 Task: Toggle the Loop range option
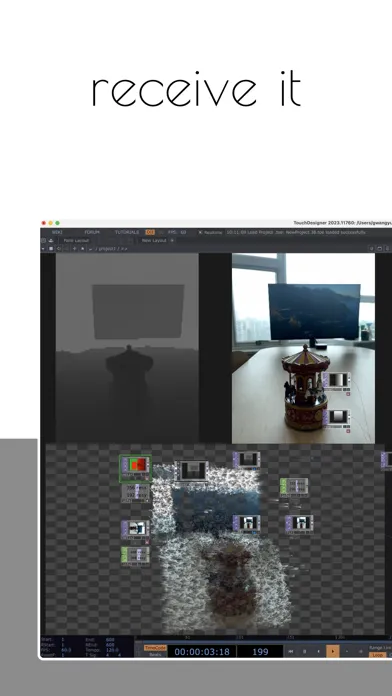click(377, 655)
